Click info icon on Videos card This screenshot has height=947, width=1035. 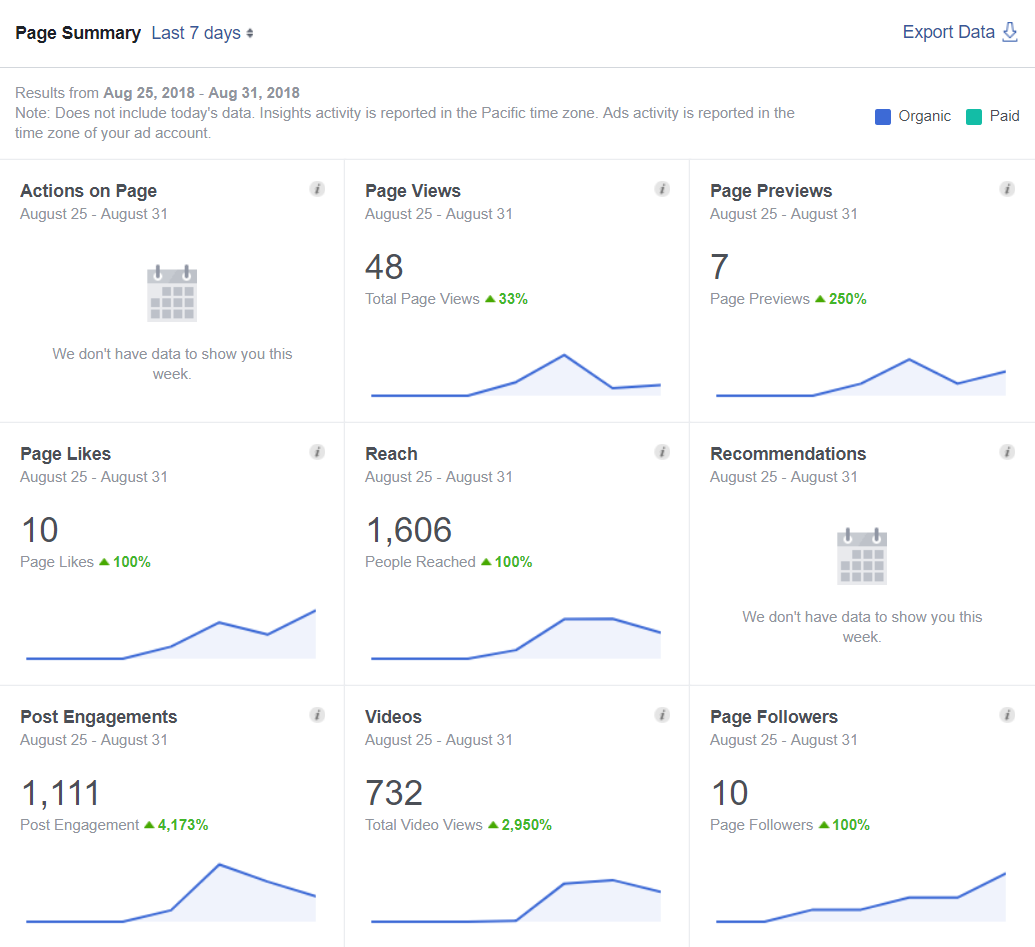click(662, 715)
